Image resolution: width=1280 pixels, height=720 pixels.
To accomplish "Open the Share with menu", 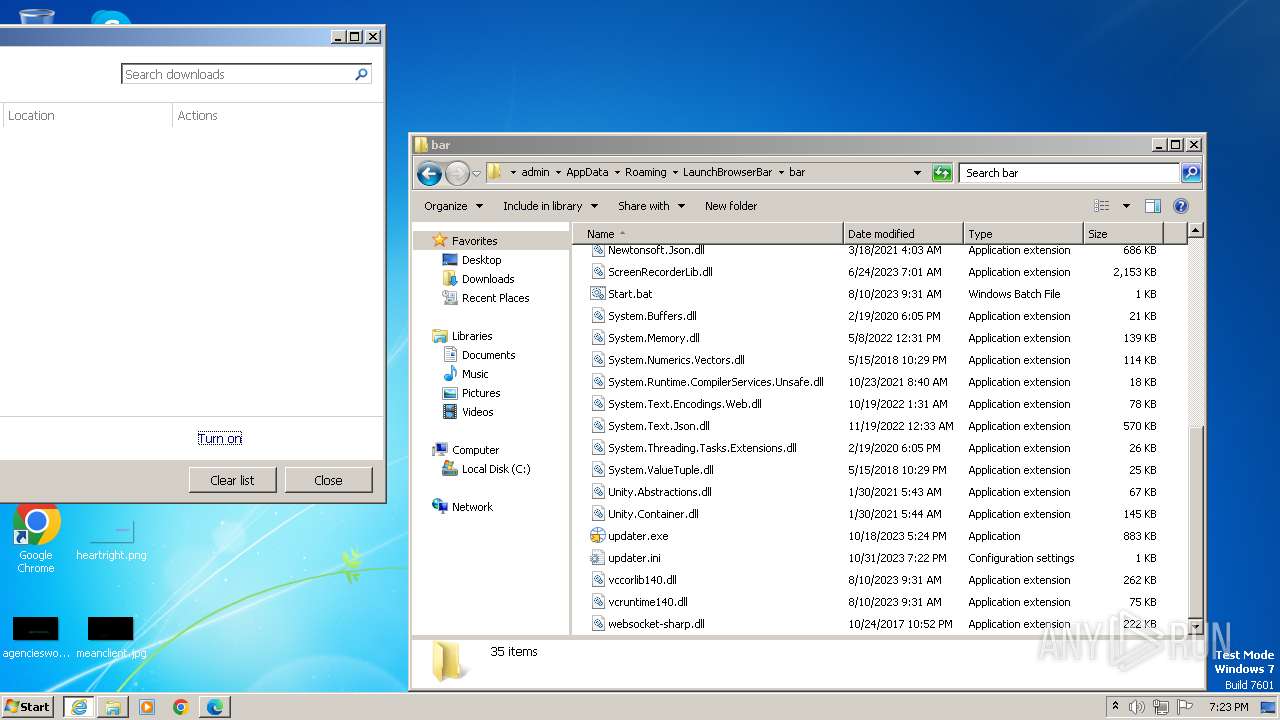I will point(651,206).
